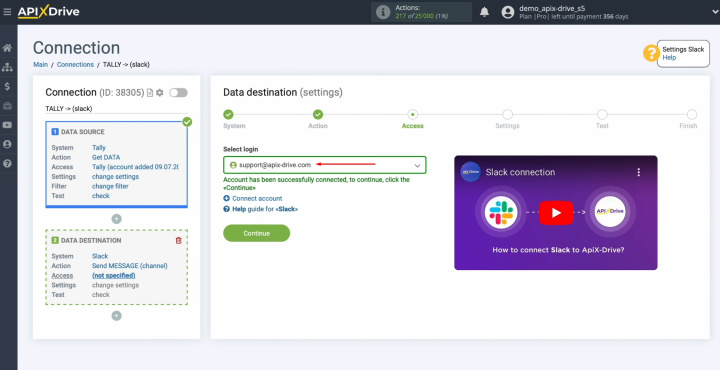The width and height of the screenshot is (720, 370).
Task: Click the plus below data source
Action: [117, 219]
